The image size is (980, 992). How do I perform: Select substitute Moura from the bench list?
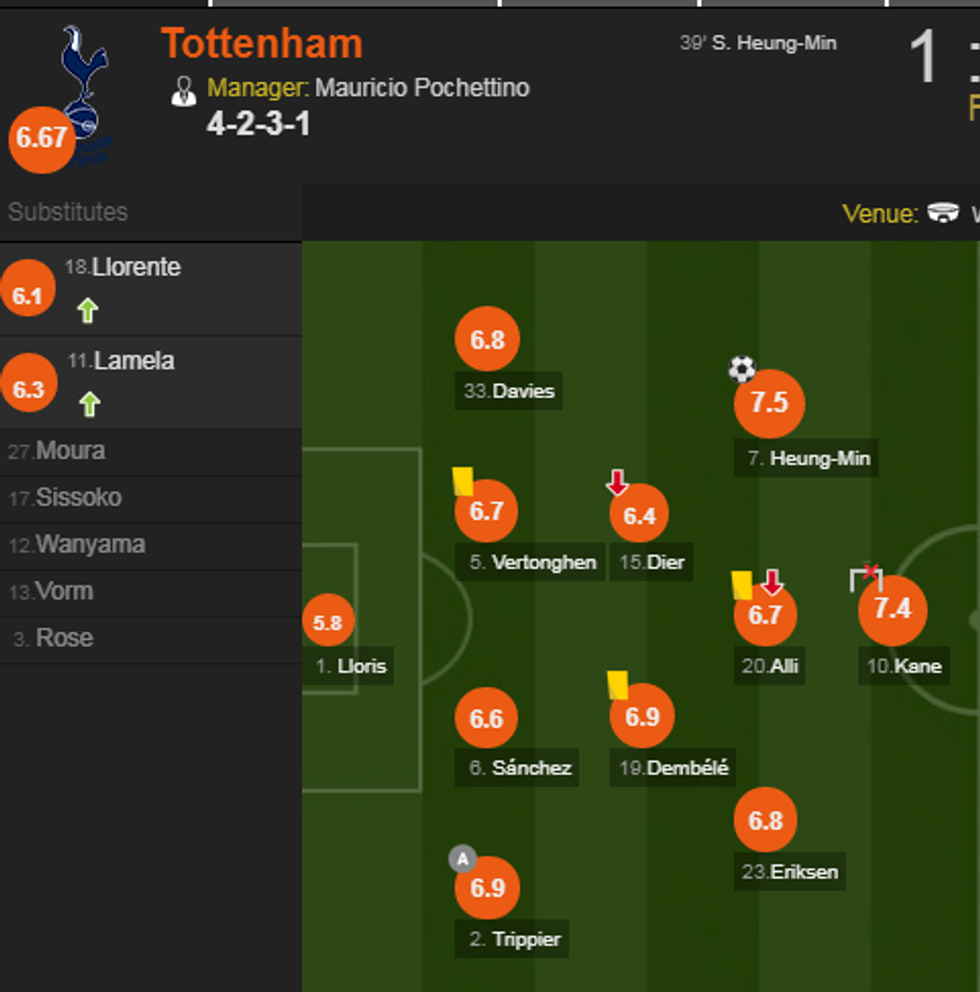click(70, 451)
